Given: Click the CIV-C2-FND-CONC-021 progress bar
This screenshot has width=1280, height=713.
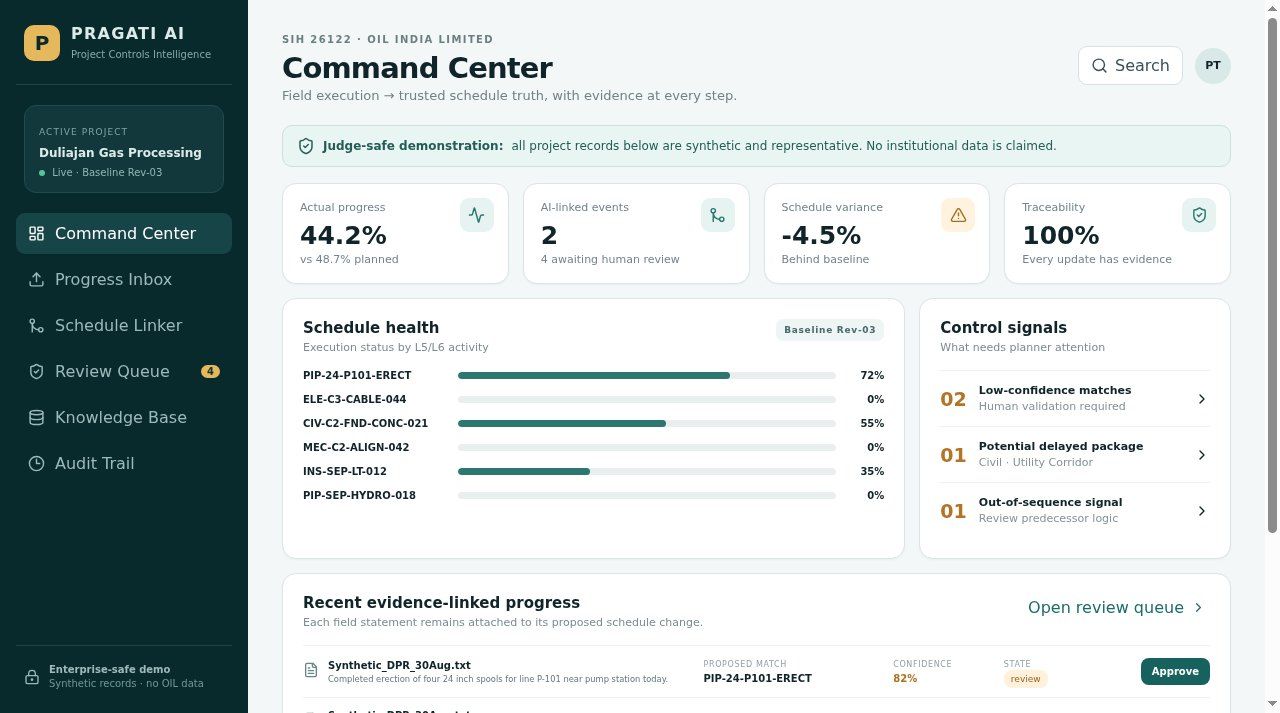Looking at the screenshot, I should pyautogui.click(x=647, y=424).
